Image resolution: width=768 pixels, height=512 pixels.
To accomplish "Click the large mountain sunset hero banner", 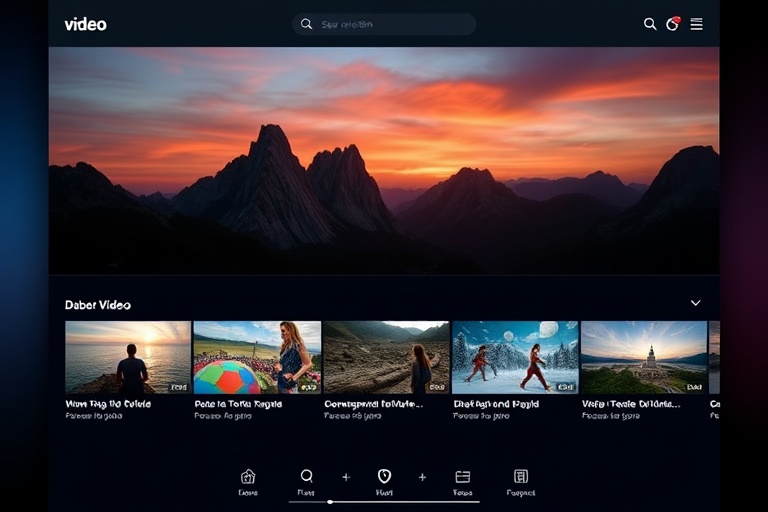I will pos(384,160).
